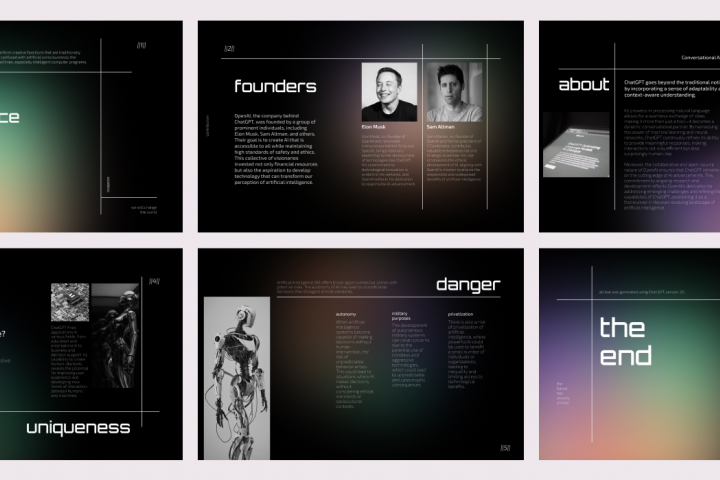Click the Sam Altman portrait photo

455,92
